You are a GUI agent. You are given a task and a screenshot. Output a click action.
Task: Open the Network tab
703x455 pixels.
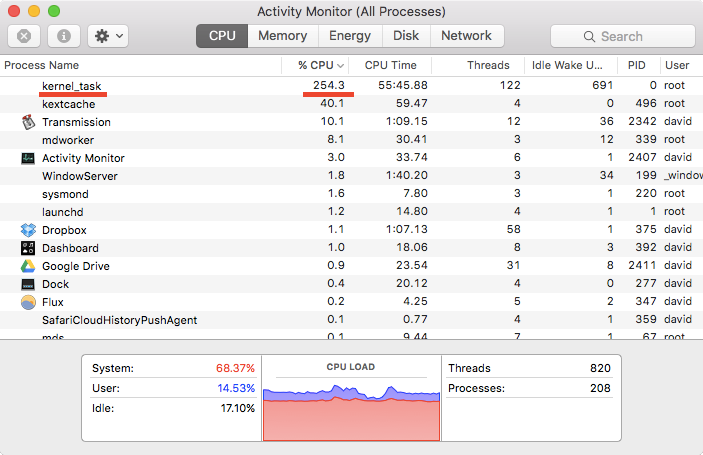click(x=467, y=36)
